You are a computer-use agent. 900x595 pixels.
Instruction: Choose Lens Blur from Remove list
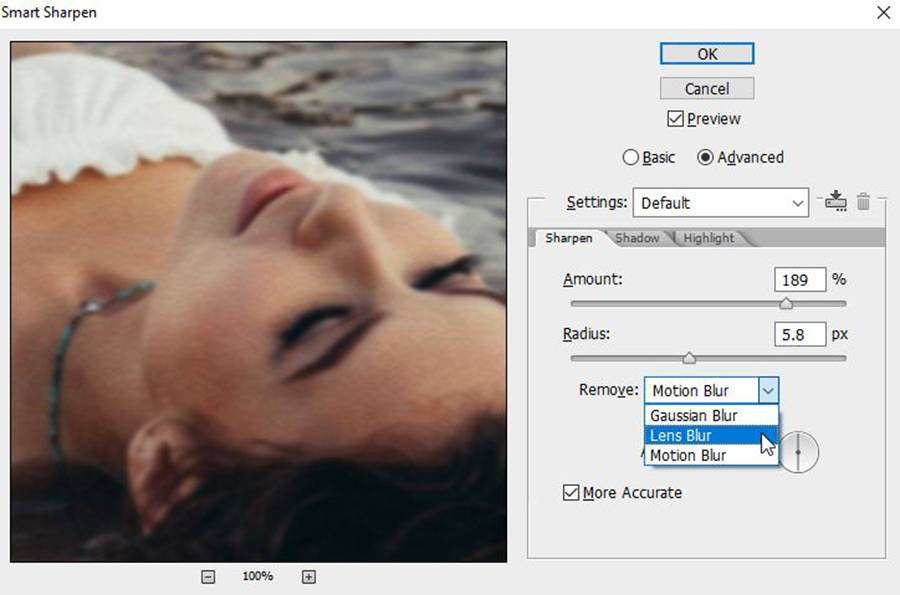click(711, 435)
